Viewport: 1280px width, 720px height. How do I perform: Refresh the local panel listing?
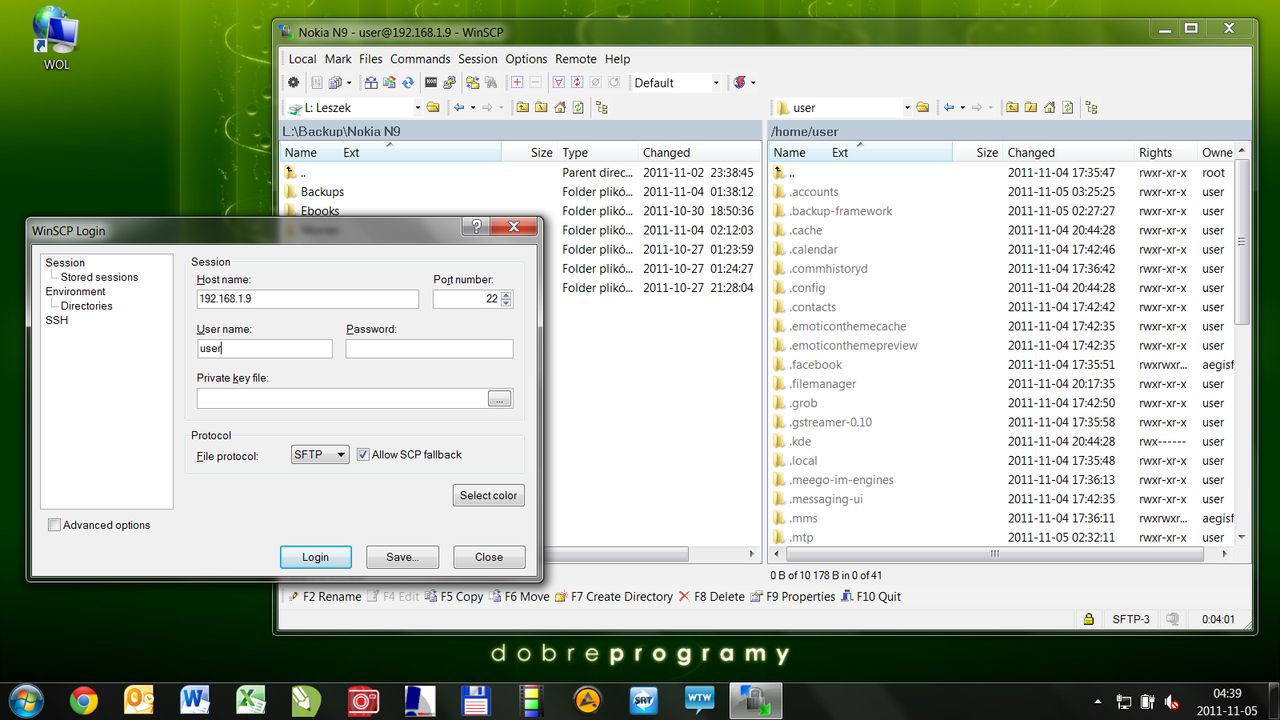[x=577, y=107]
